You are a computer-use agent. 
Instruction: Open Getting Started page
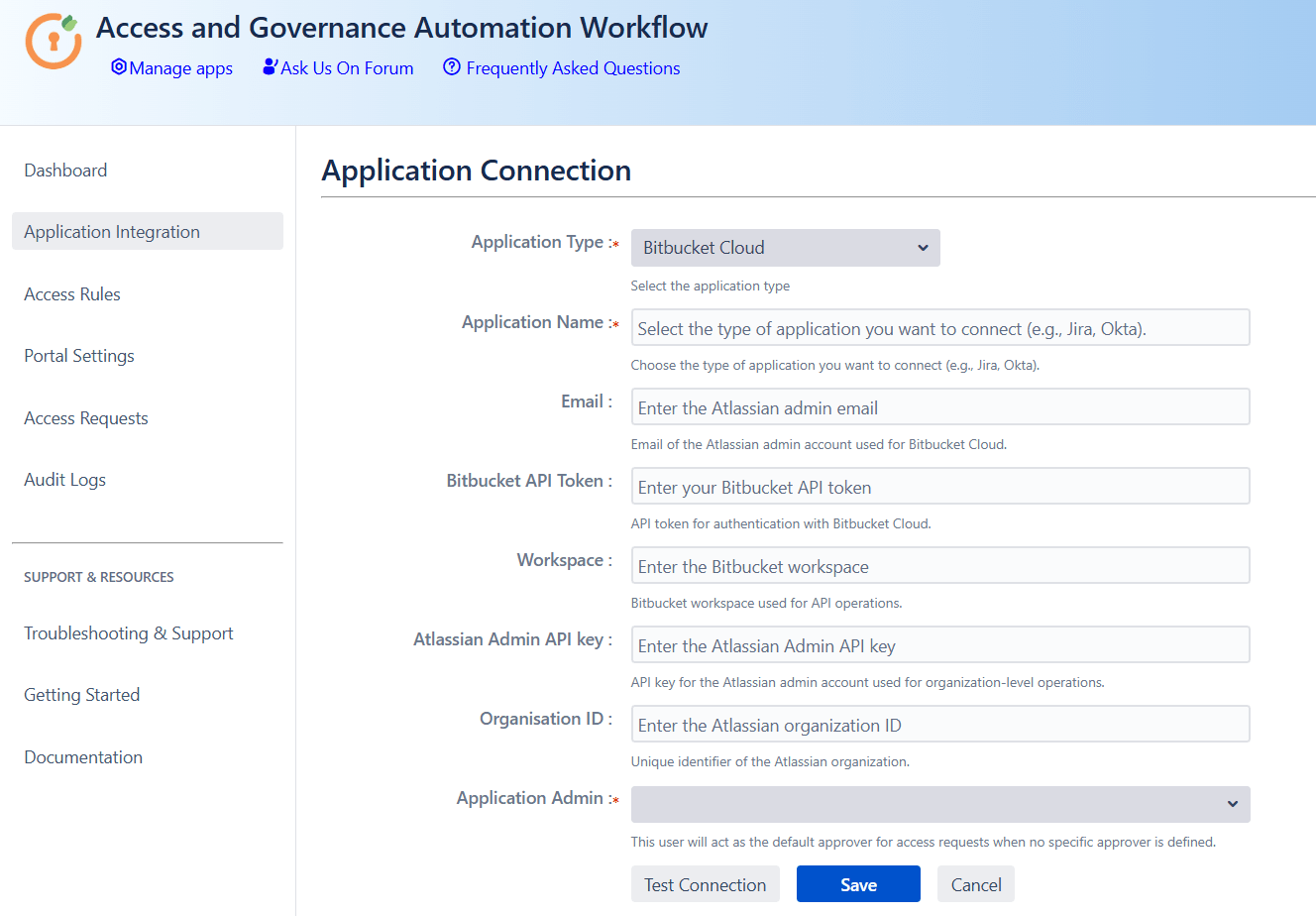coord(81,695)
